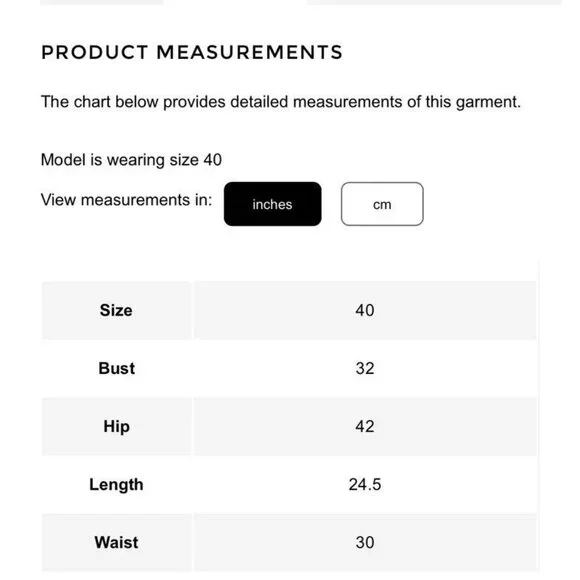This screenshot has height=580, width=580.
Task: Switch measurements to inches
Action: point(272,204)
